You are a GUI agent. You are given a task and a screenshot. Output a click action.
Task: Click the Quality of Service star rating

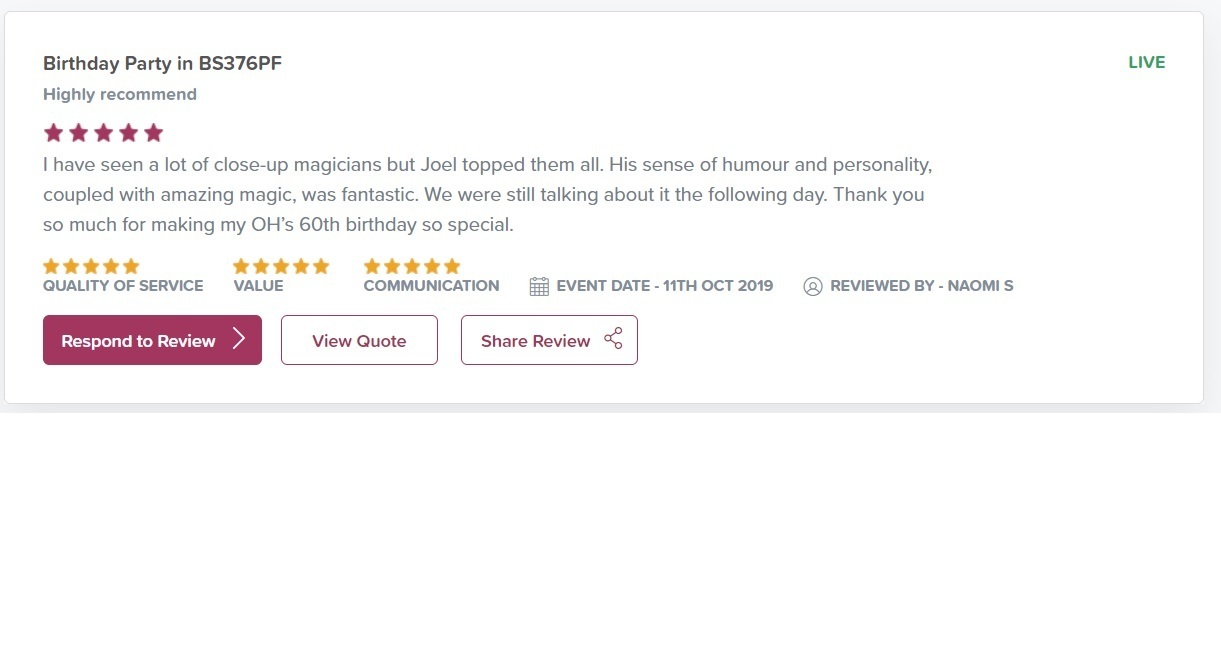[91, 266]
